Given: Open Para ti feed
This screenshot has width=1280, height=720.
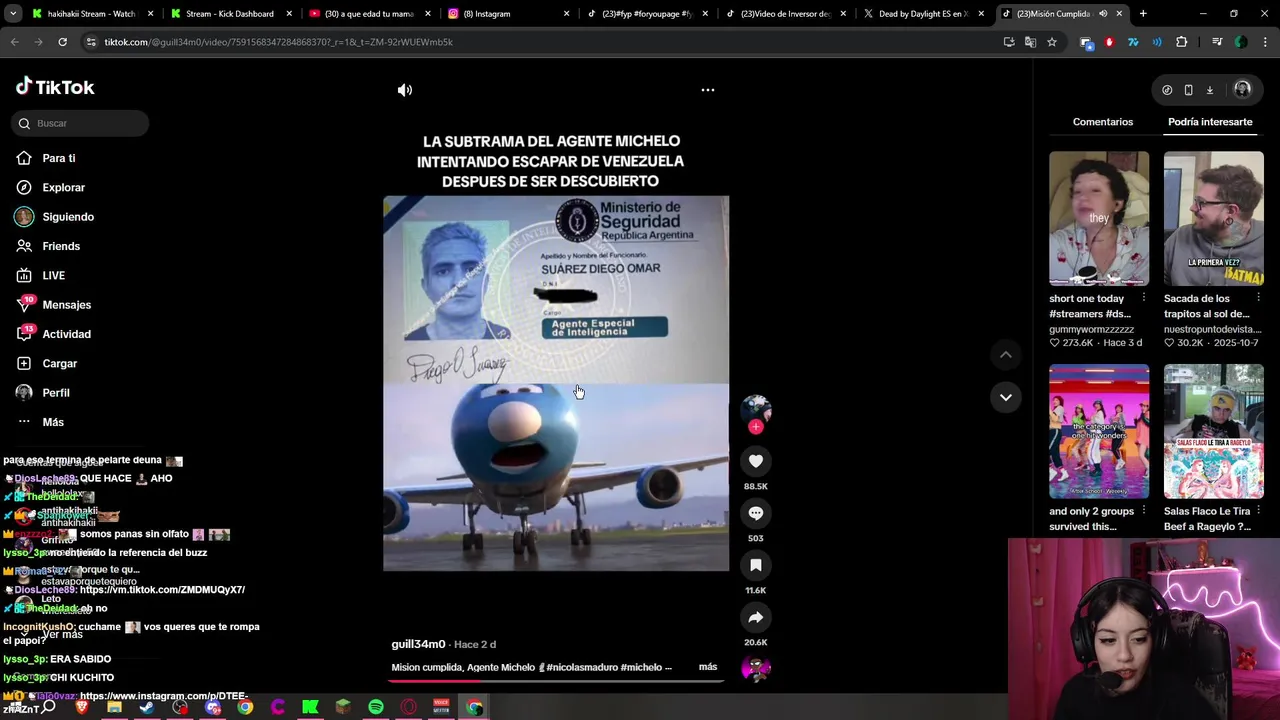Looking at the screenshot, I should point(59,158).
